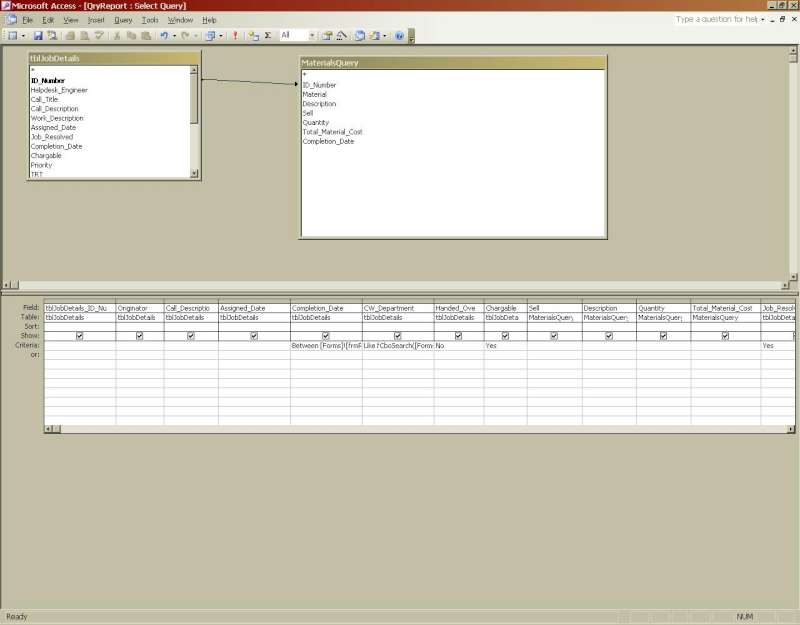Click the Access document icon beside File menu

tap(12, 20)
